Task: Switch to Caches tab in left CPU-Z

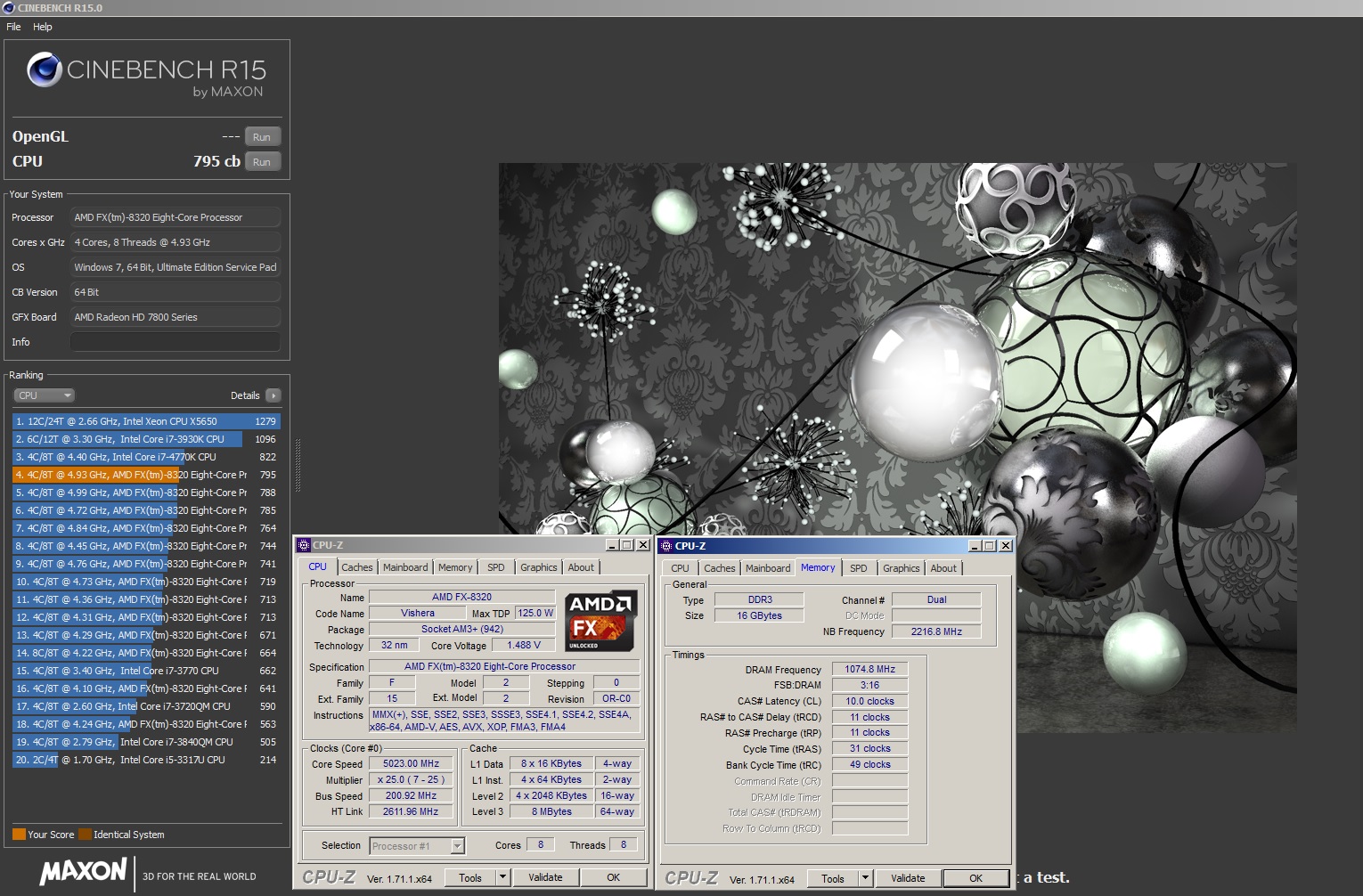Action: click(357, 567)
